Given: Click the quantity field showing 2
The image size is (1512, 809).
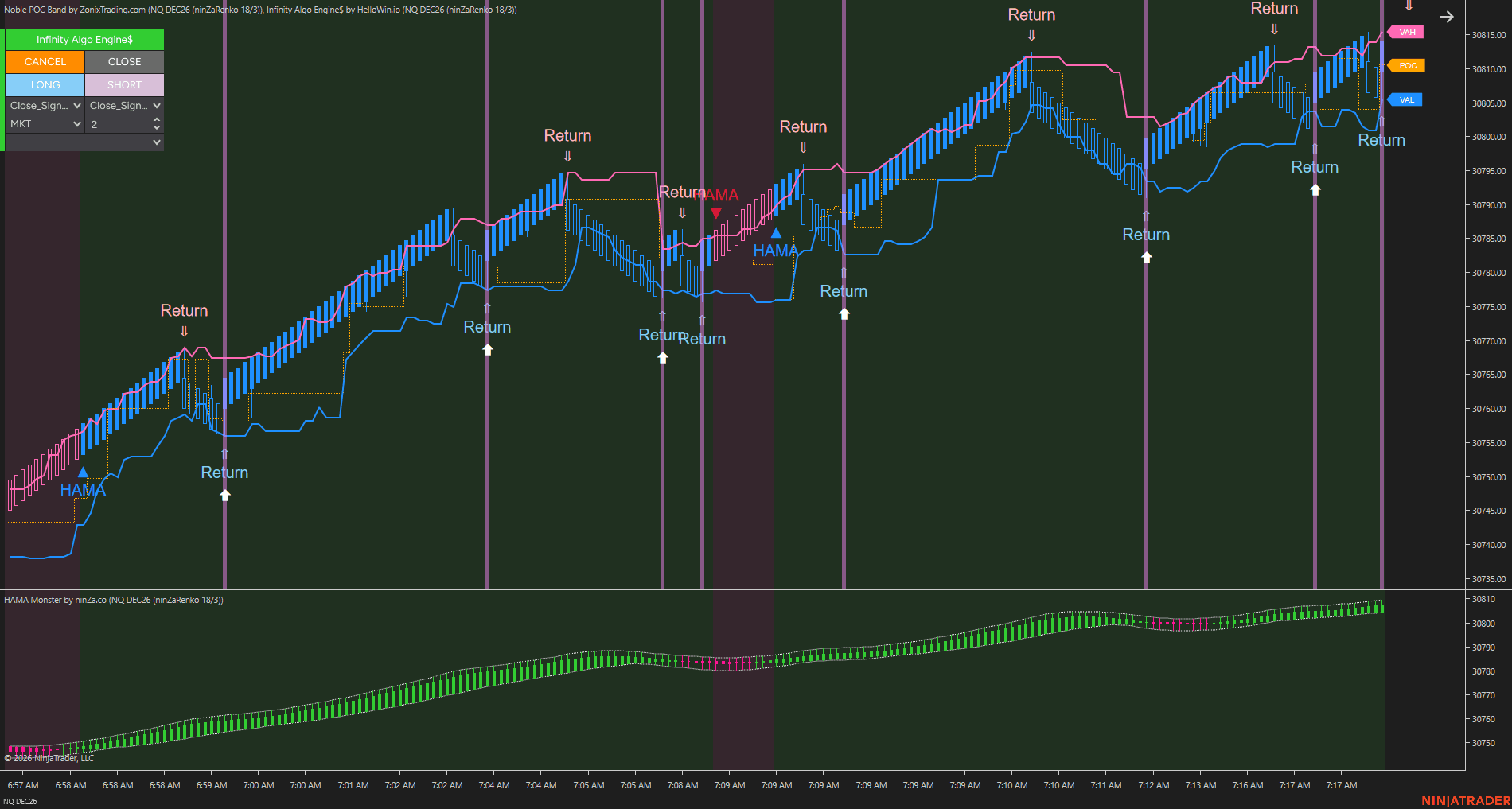Looking at the screenshot, I should pos(118,124).
